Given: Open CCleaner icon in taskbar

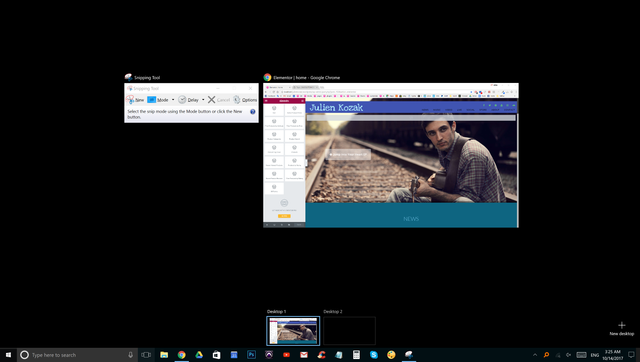Looking at the screenshot, I should pos(322,355).
